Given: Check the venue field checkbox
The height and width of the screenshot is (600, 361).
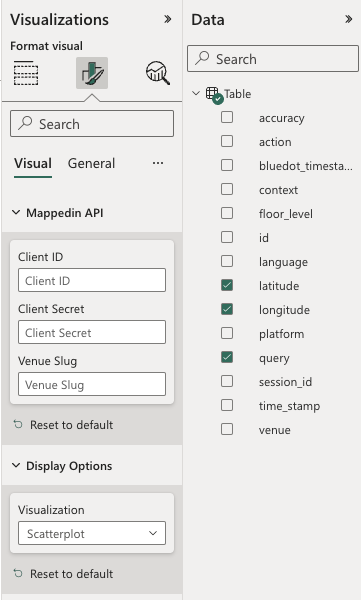Looking at the screenshot, I should click(x=227, y=429).
